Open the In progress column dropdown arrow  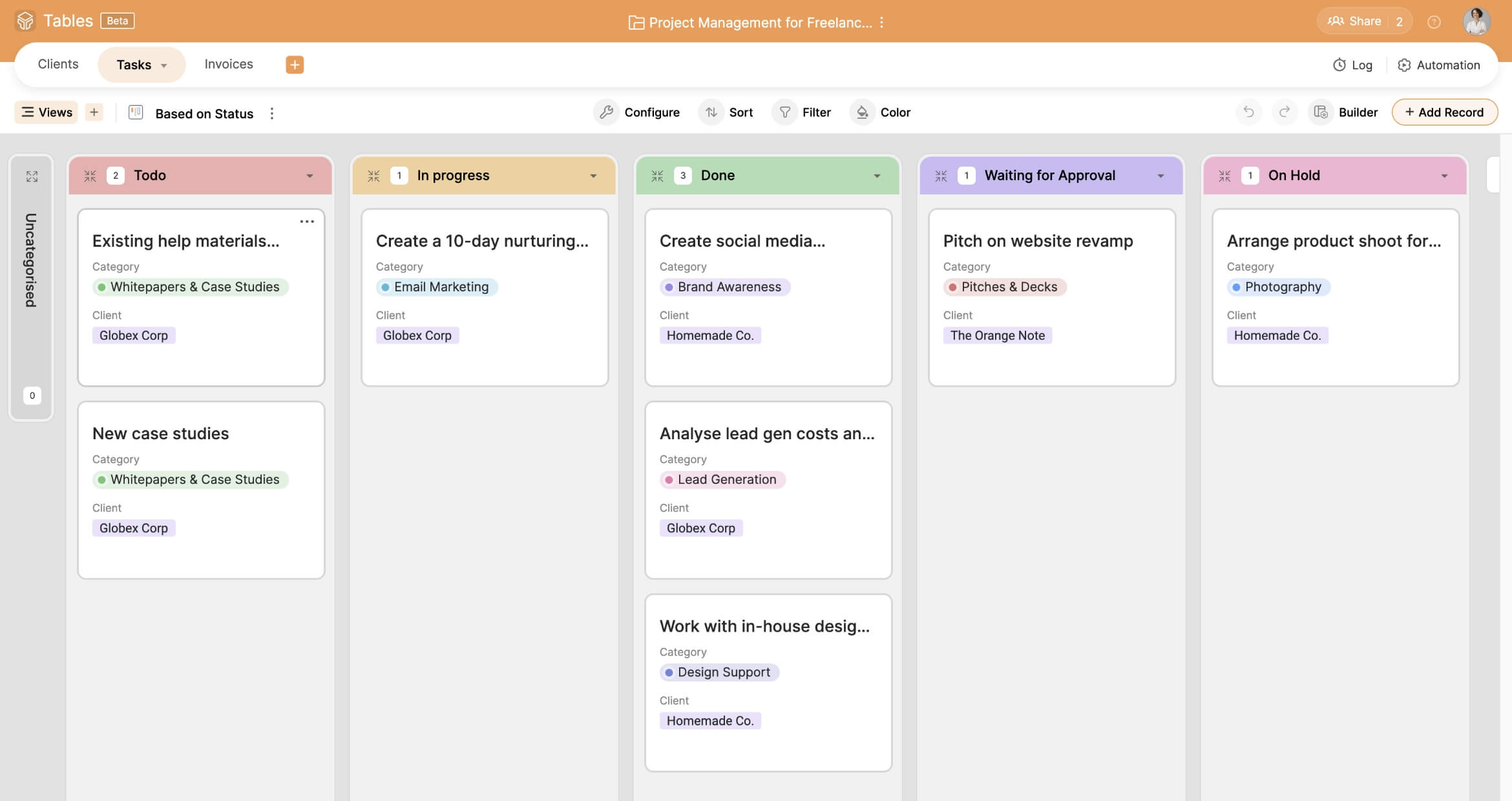tap(593, 176)
